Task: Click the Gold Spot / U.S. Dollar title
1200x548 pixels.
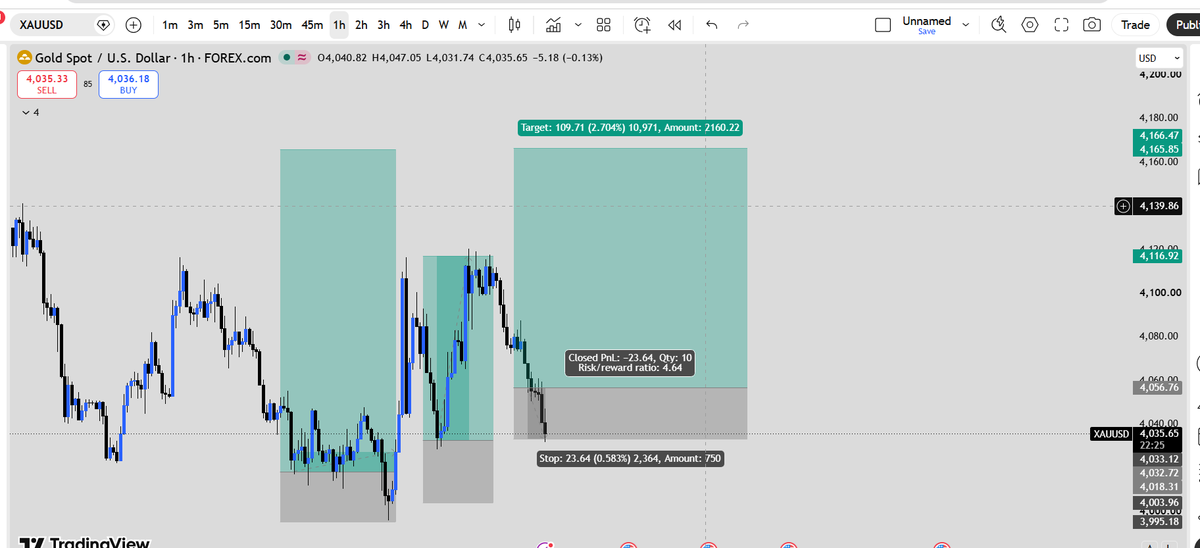Action: (153, 58)
